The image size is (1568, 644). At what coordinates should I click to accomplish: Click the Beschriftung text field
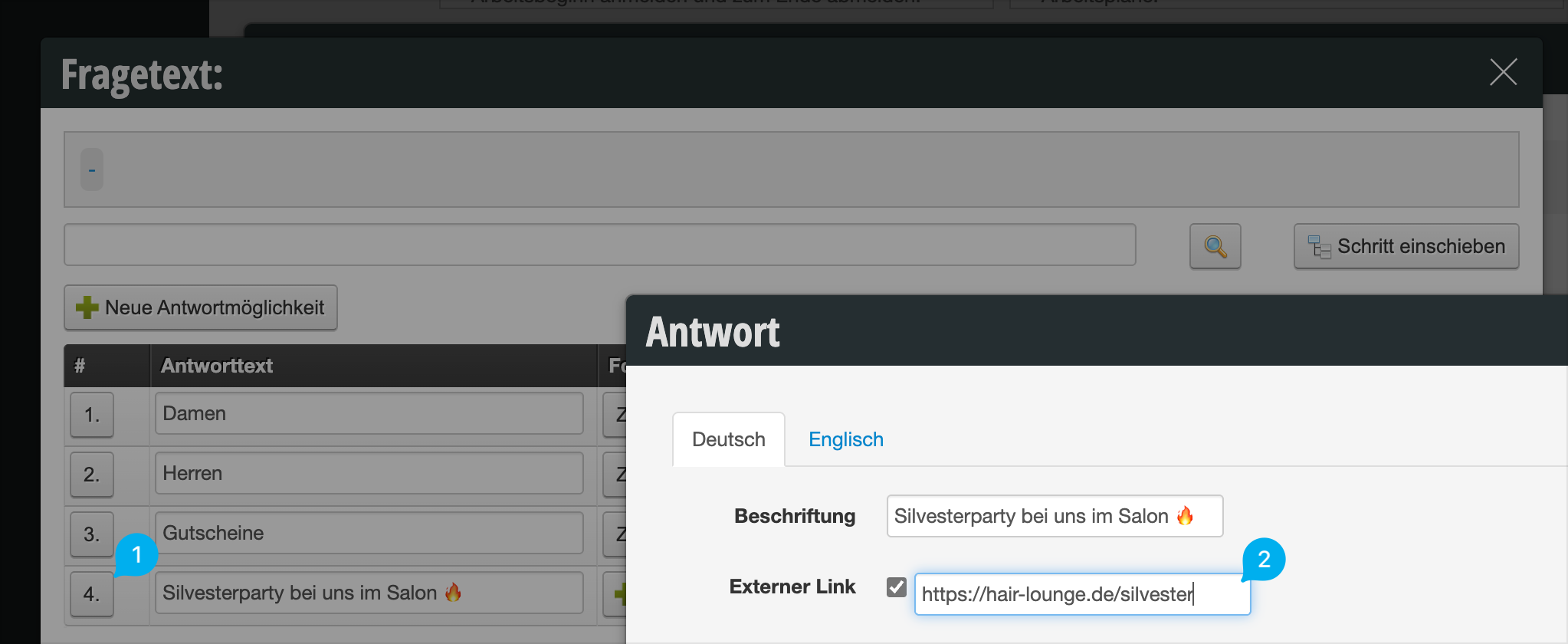(x=1054, y=516)
